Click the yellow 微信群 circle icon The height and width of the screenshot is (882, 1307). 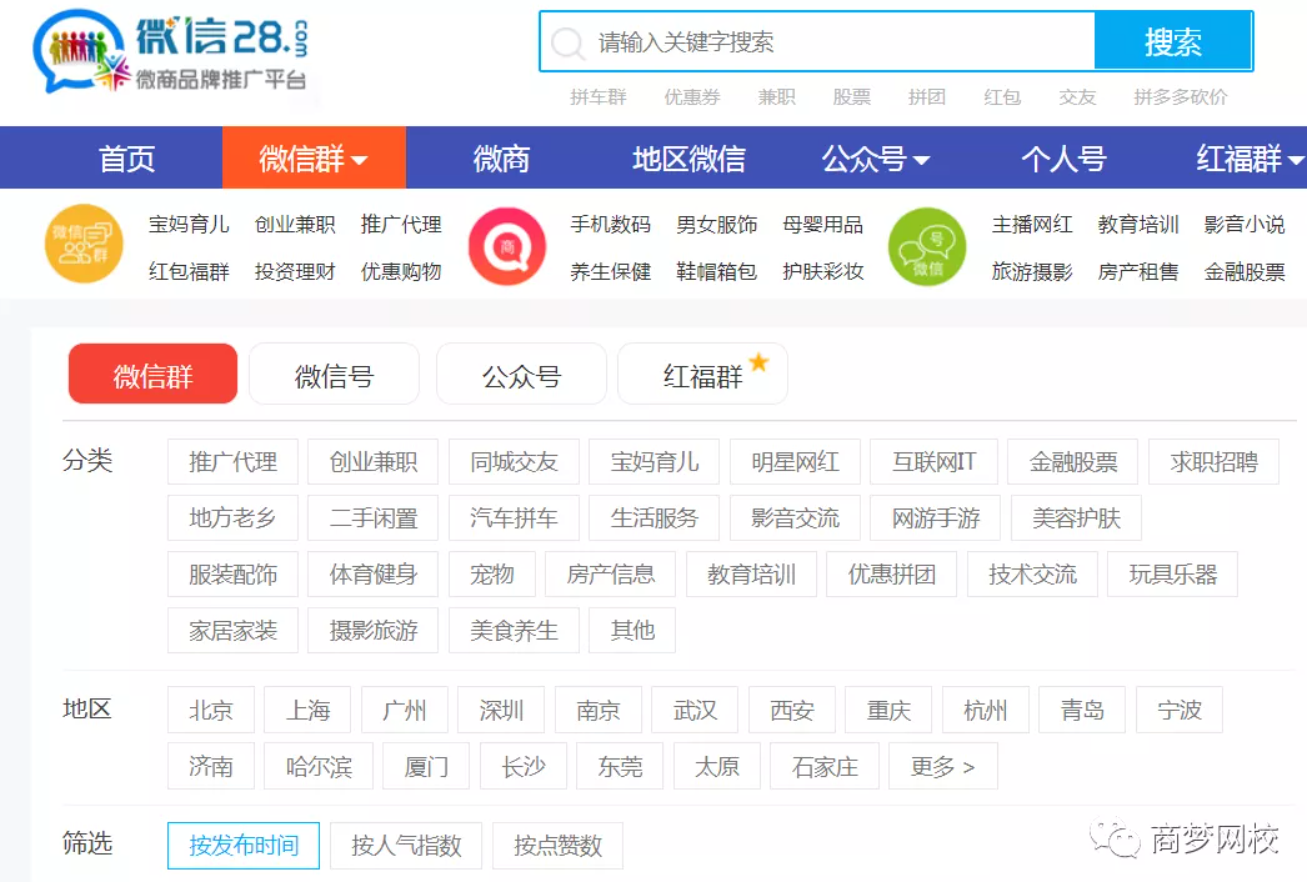[84, 245]
